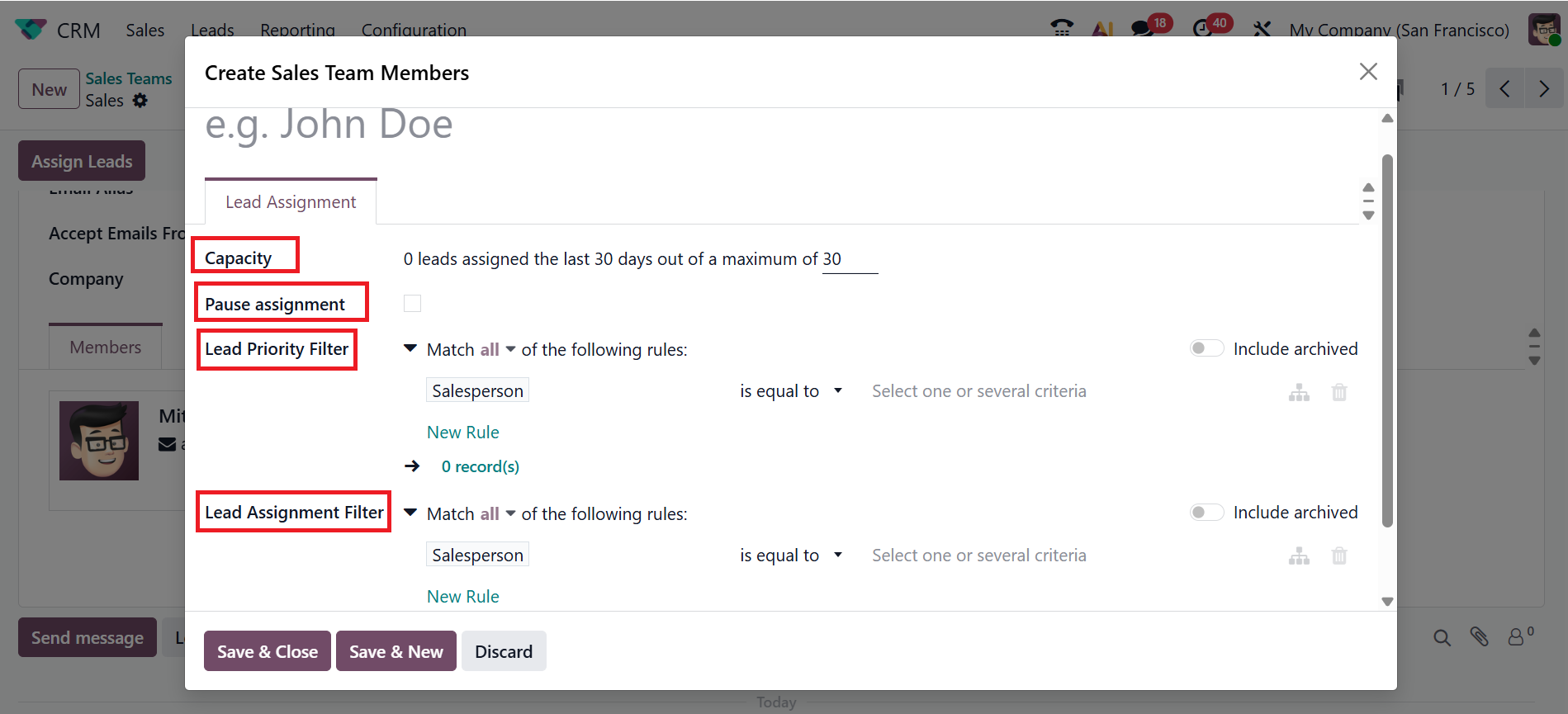Enable Include archived for Lead Priority Filter
This screenshot has width=1568, height=714.
coord(1206,348)
